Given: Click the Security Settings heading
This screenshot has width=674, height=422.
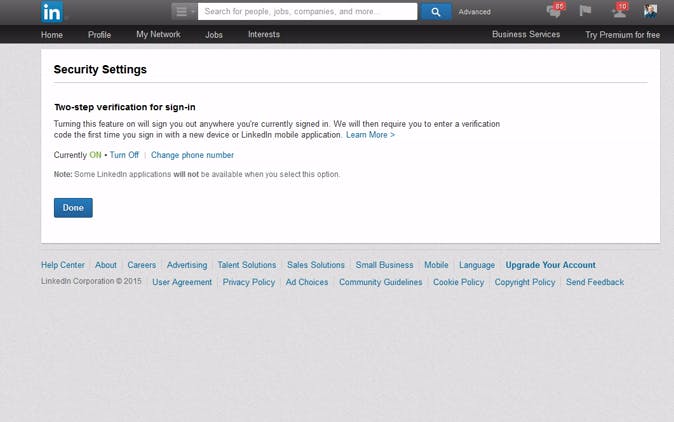Looking at the screenshot, I should [x=100, y=70].
